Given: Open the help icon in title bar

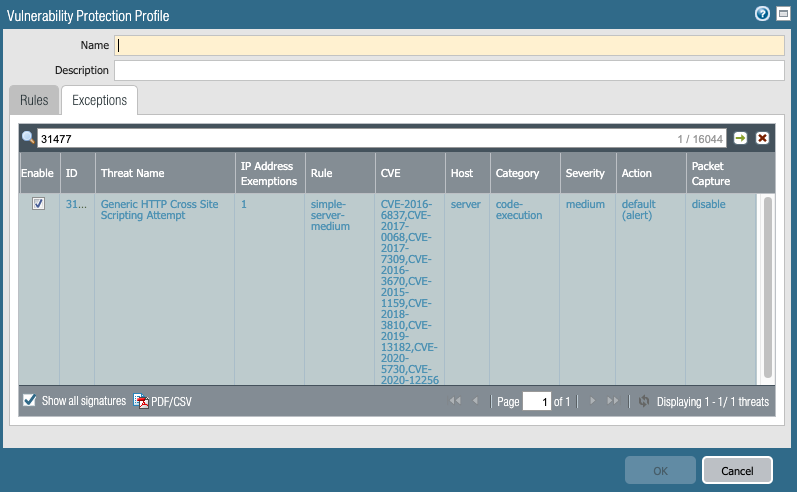Looking at the screenshot, I should click(x=763, y=14).
